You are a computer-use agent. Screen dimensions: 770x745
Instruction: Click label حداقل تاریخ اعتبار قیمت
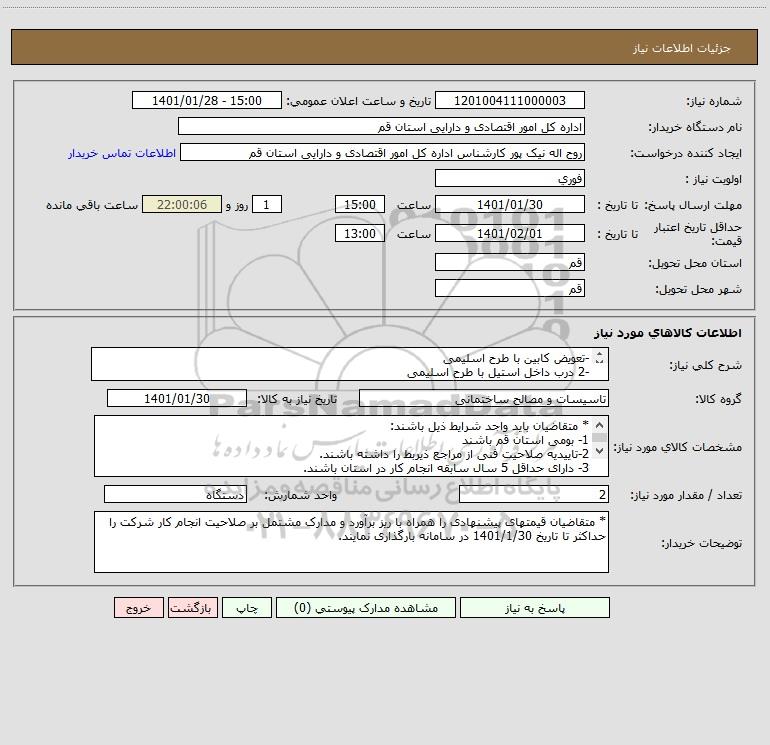697,234
